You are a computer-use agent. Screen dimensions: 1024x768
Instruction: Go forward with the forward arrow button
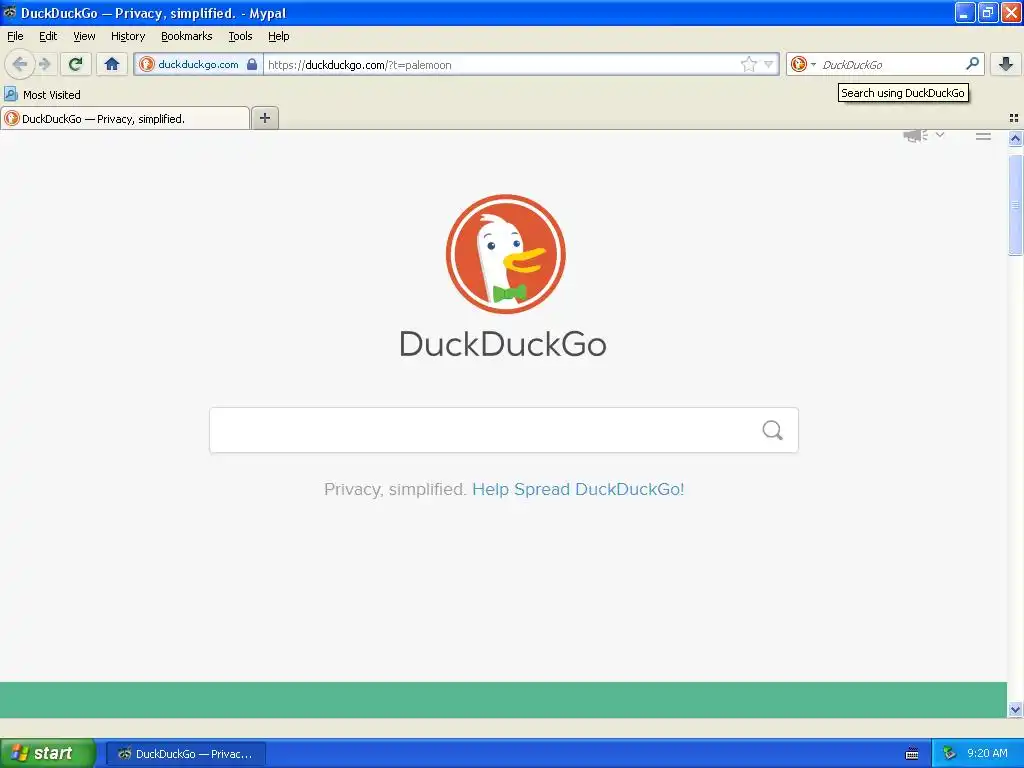click(44, 64)
